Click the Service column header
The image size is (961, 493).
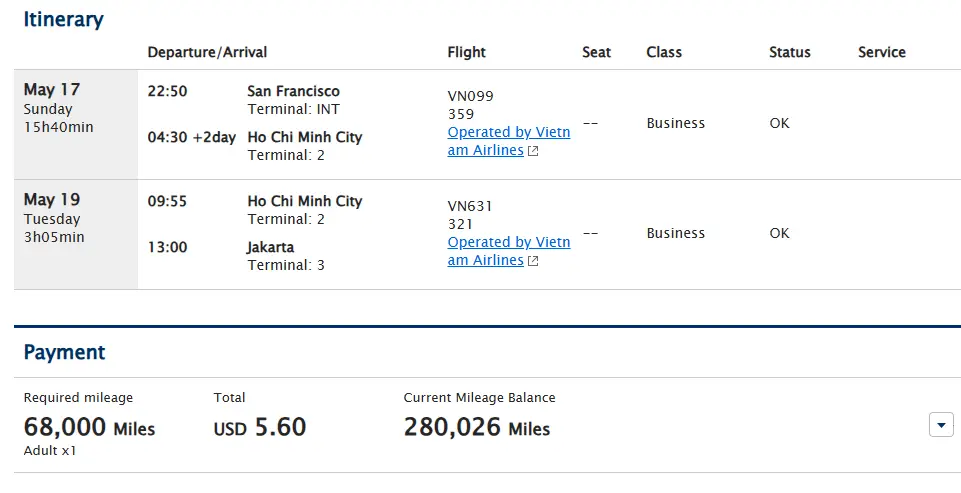pos(881,52)
